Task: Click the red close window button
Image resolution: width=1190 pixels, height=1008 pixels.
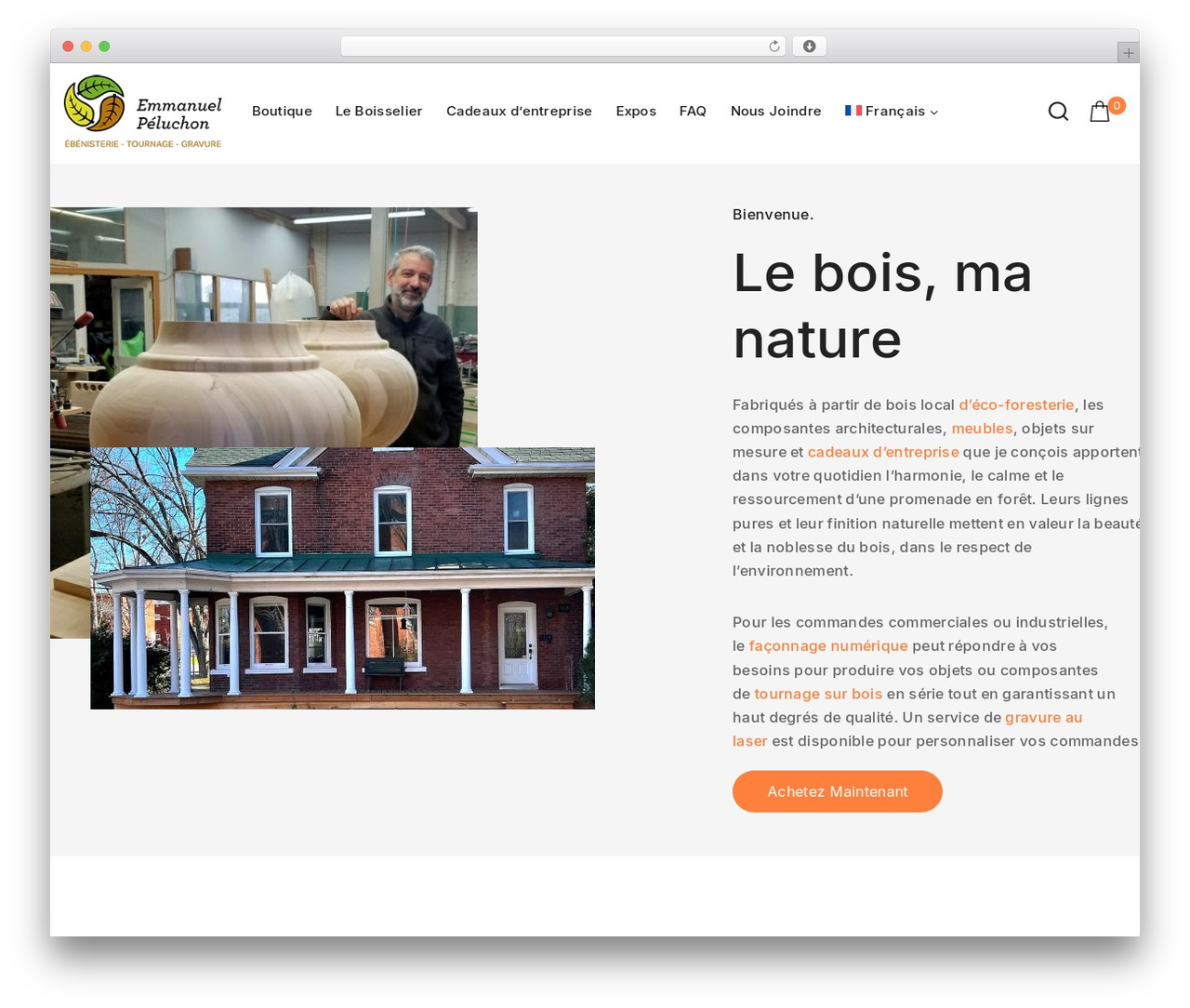Action: point(68,46)
